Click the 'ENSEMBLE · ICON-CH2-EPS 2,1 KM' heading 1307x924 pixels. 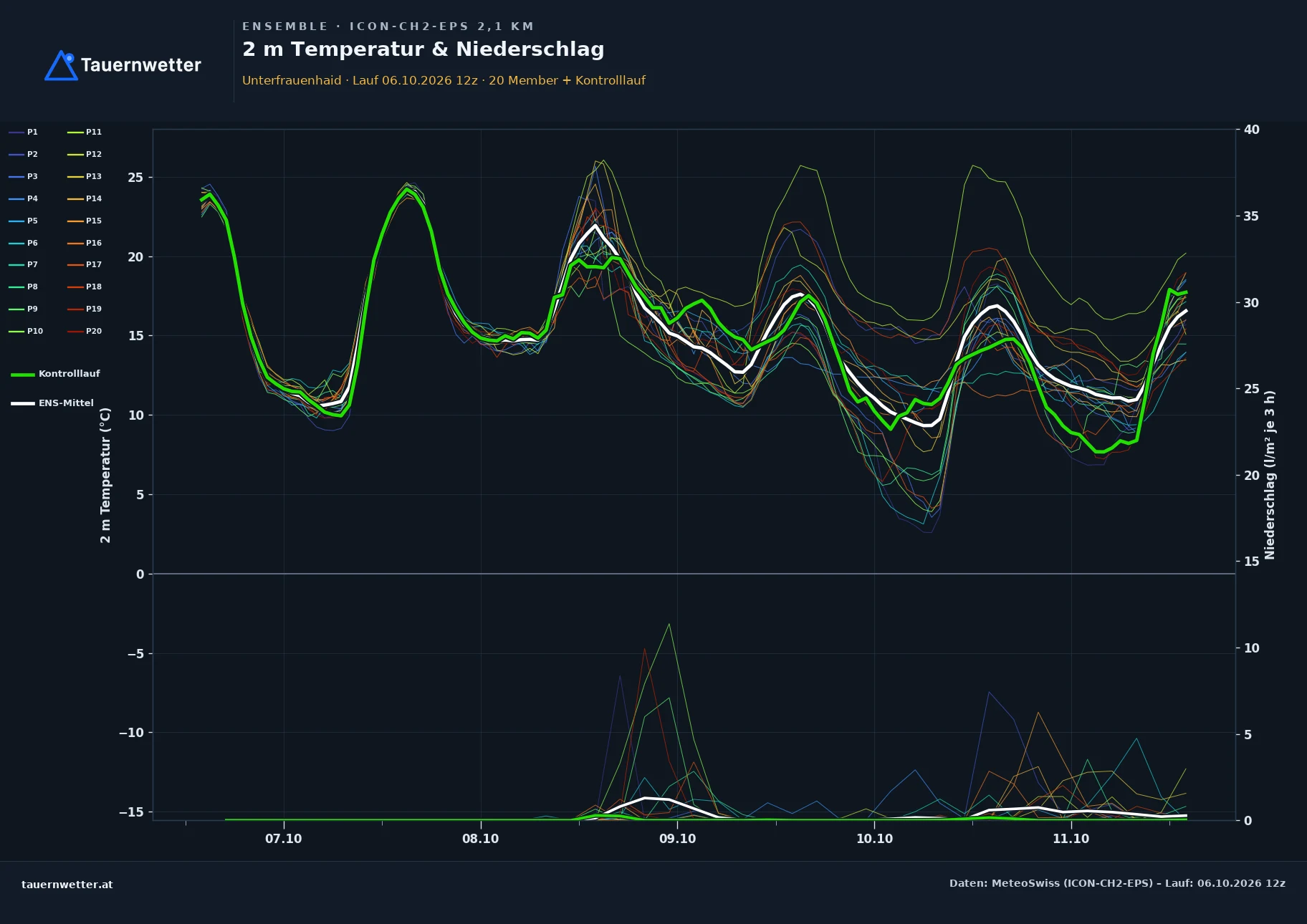388,27
